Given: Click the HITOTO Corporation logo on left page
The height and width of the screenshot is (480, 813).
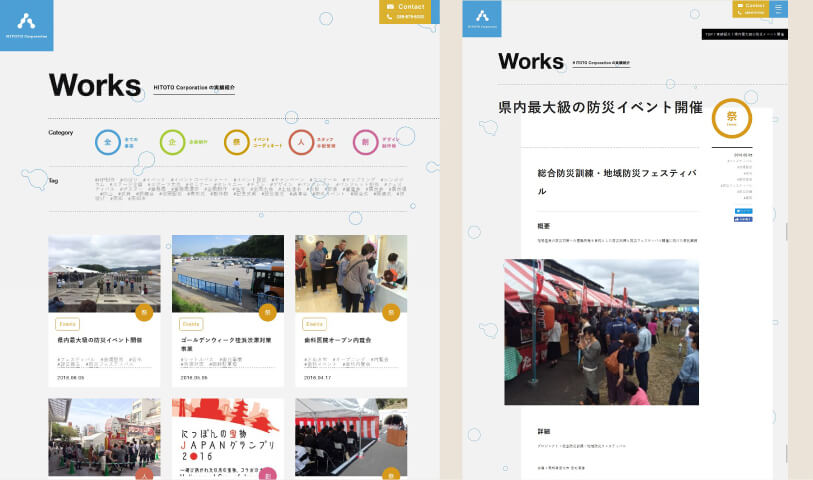Looking at the screenshot, I should (x=26, y=25).
